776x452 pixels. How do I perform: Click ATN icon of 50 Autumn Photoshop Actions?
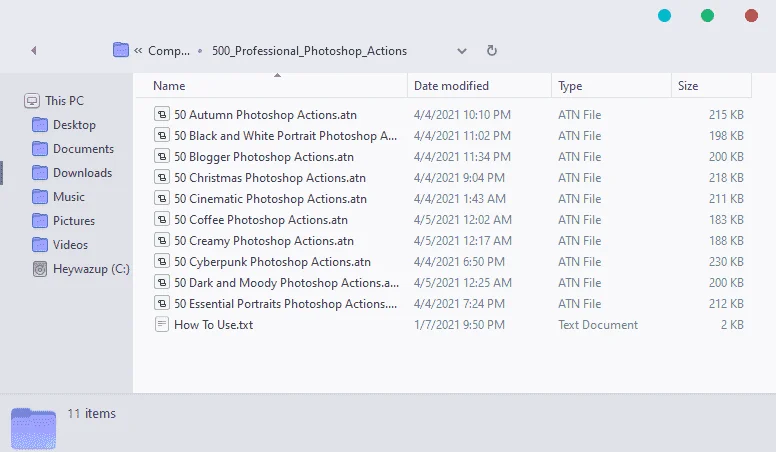[161, 114]
